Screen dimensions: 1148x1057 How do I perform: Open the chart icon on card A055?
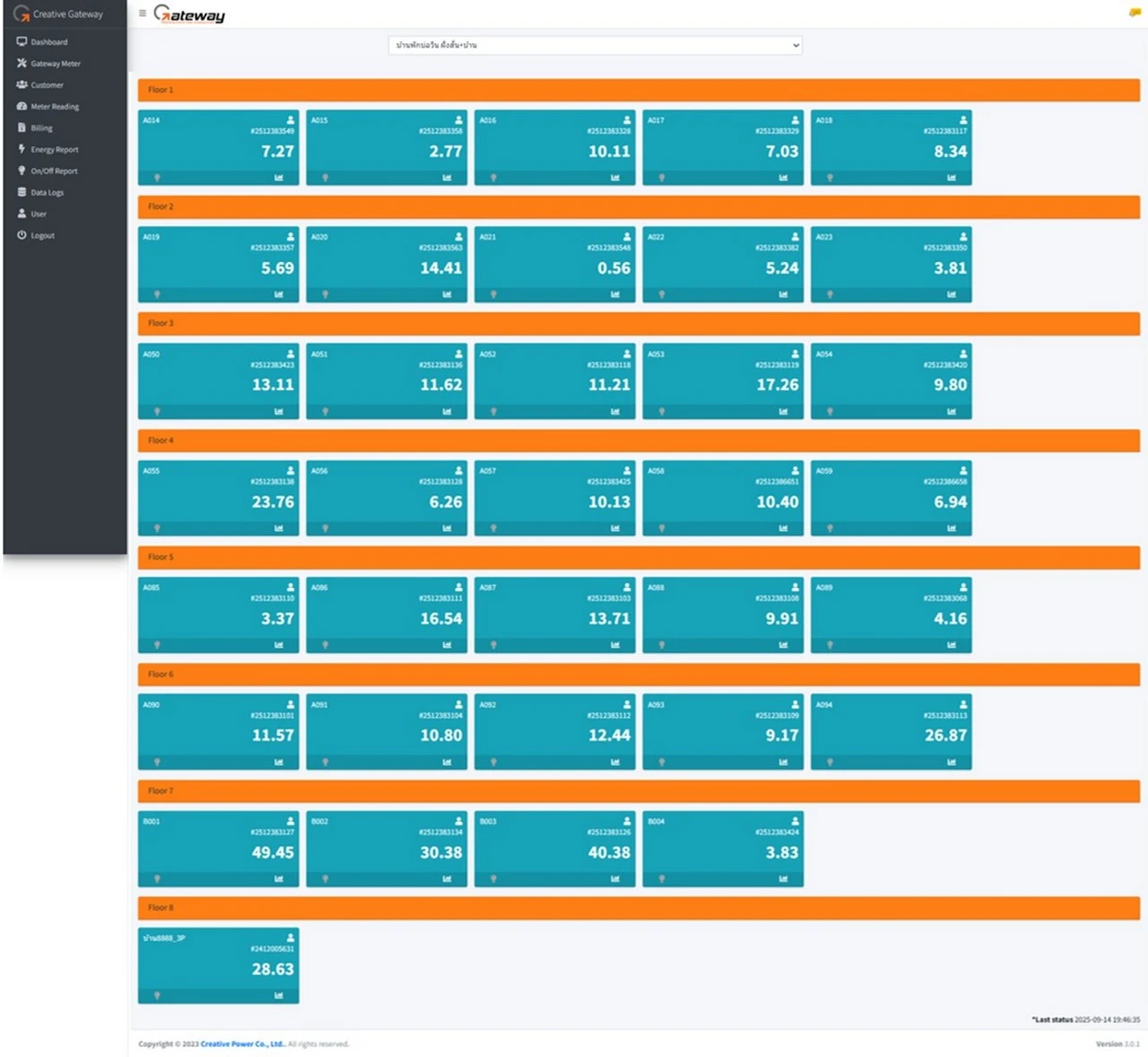[x=279, y=528]
